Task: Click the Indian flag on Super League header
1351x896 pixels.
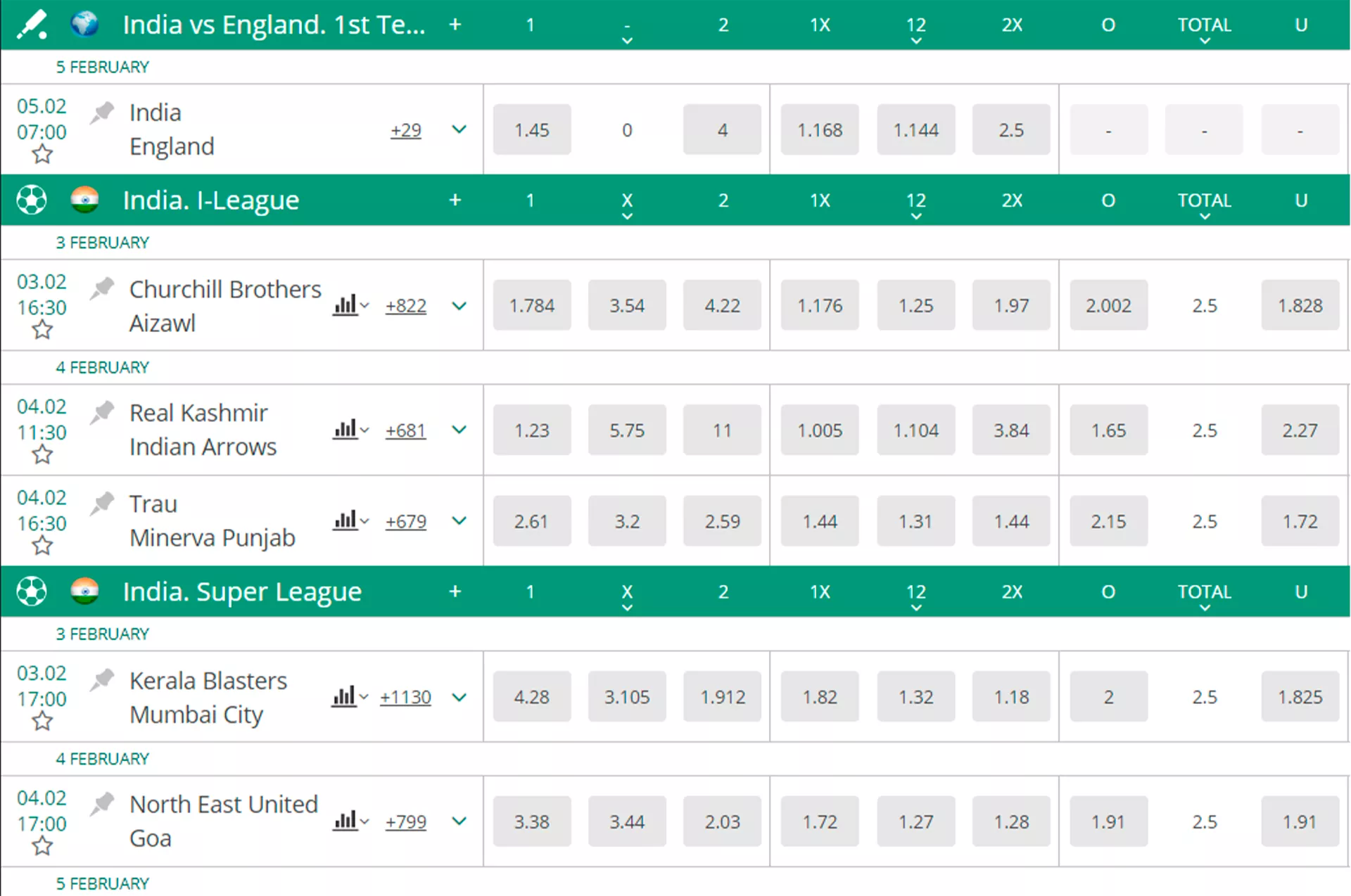Action: coord(85,591)
